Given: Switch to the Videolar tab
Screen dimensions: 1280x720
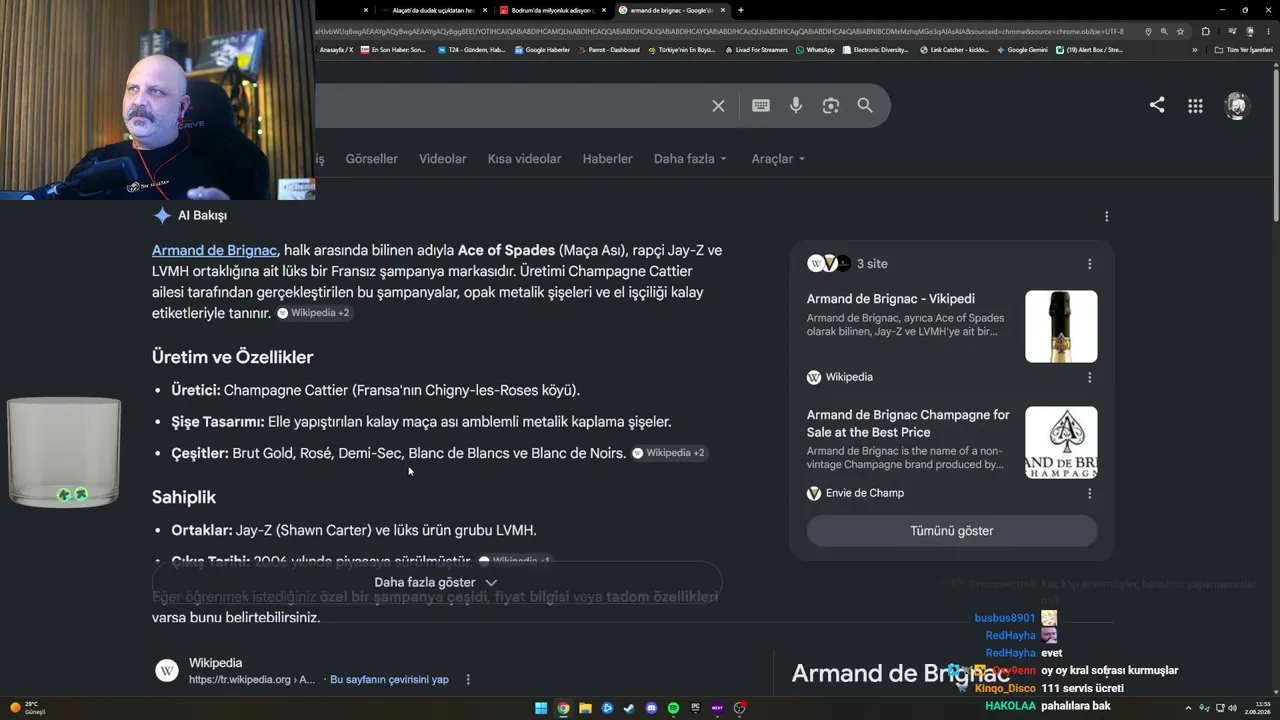Looking at the screenshot, I should (443, 159).
